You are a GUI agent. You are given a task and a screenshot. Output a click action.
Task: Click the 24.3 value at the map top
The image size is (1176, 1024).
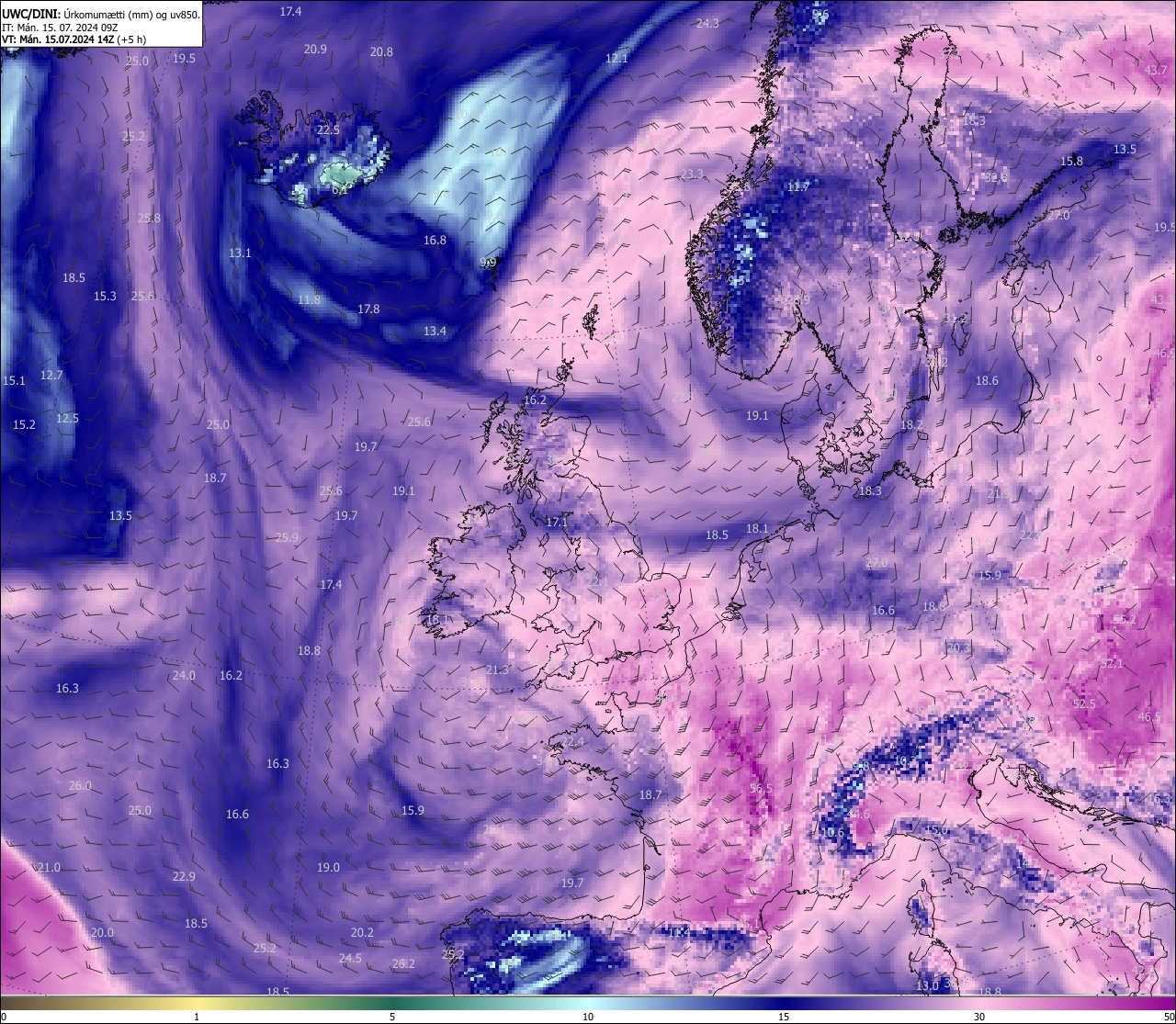click(x=707, y=23)
